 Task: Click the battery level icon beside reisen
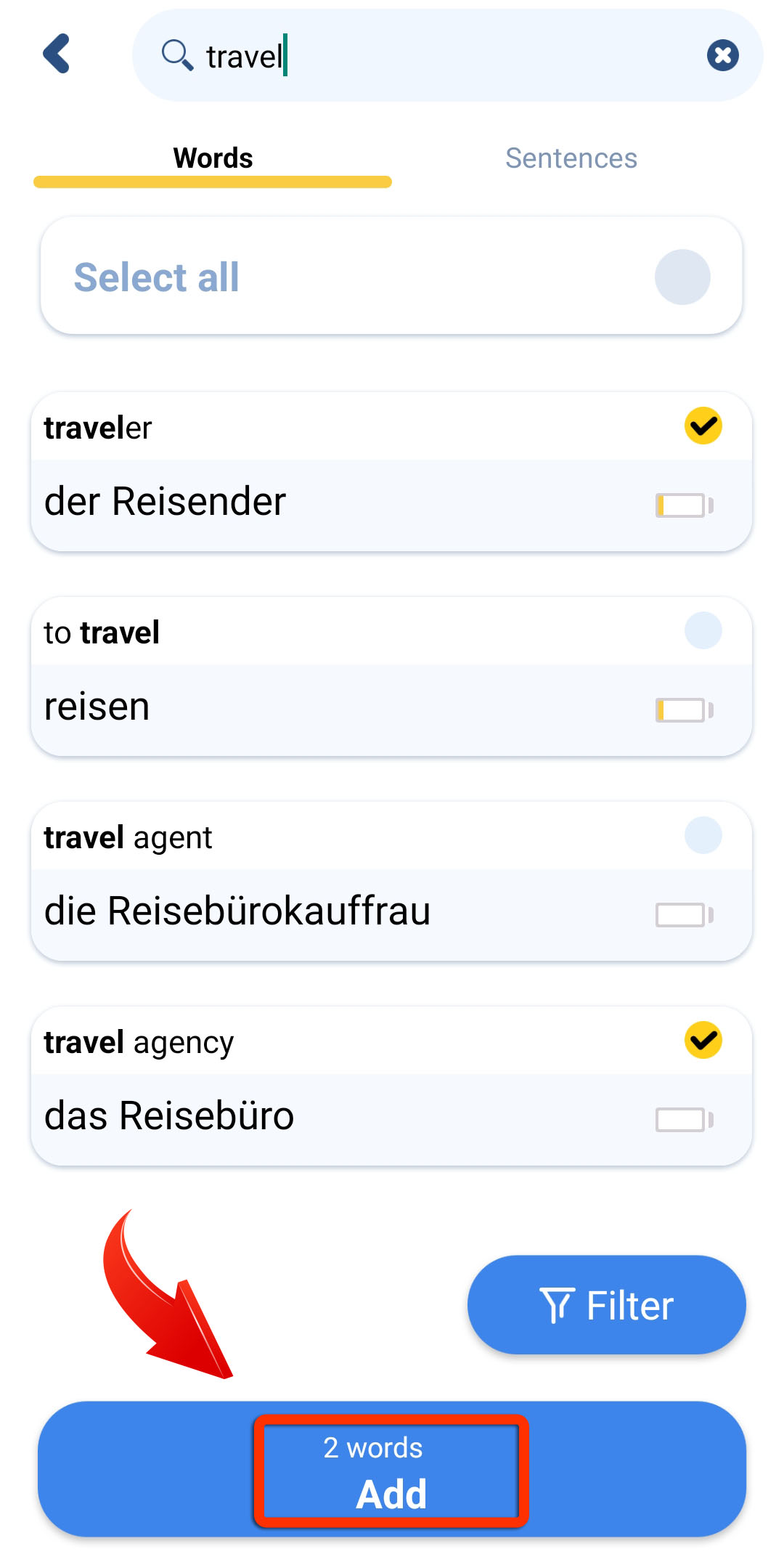tap(684, 710)
